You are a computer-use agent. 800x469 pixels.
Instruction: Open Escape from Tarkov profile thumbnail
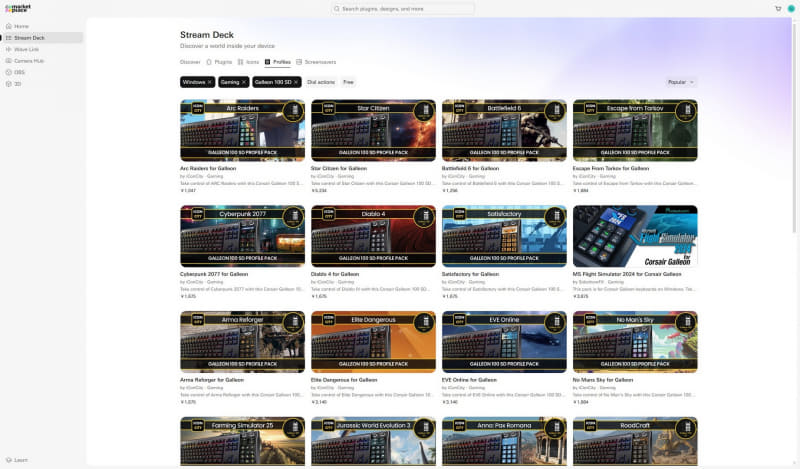click(635, 130)
